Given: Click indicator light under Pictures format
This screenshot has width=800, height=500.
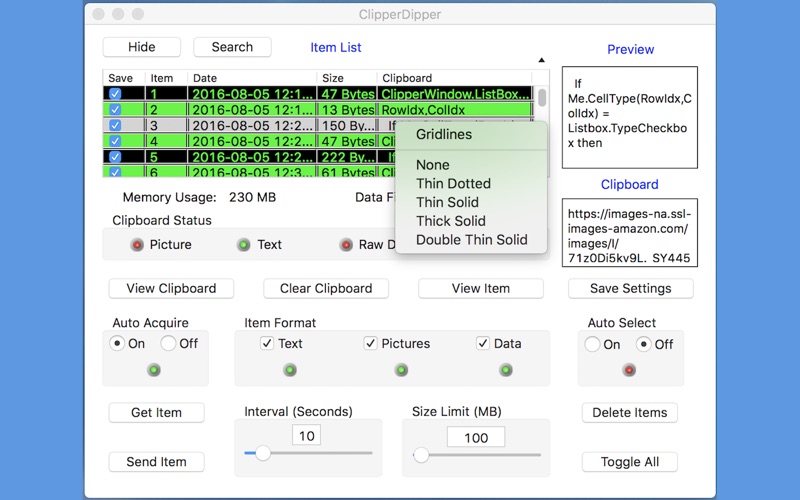Looking at the screenshot, I should click(x=402, y=370).
